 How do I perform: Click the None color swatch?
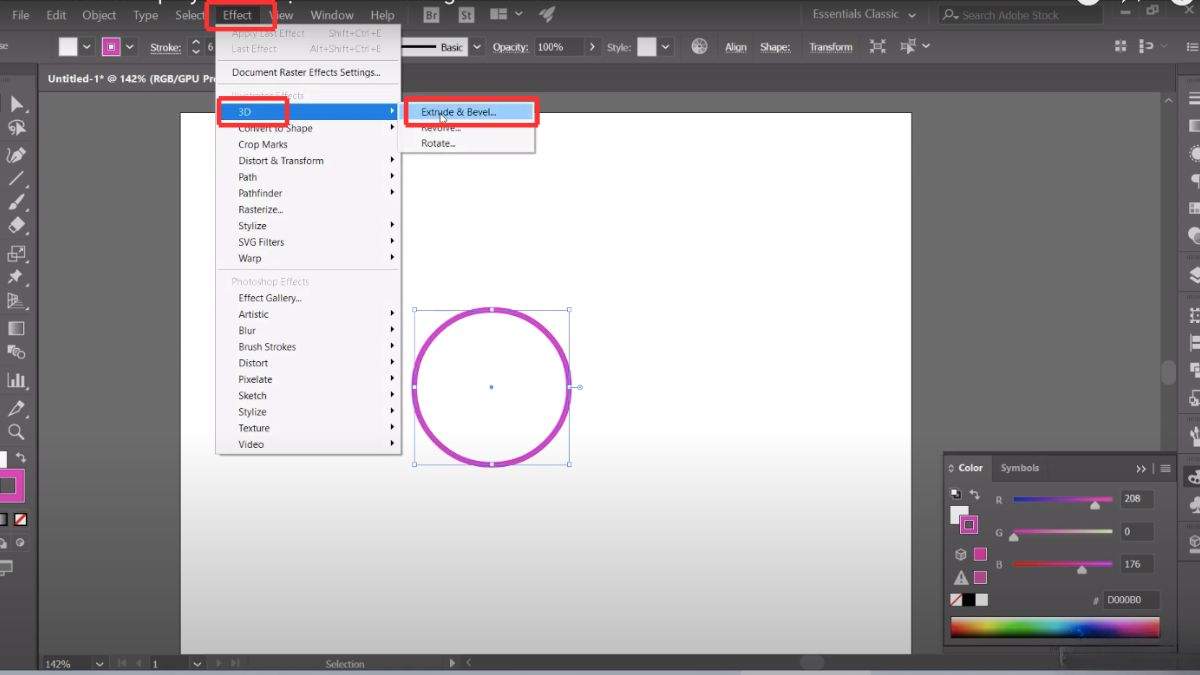point(956,600)
